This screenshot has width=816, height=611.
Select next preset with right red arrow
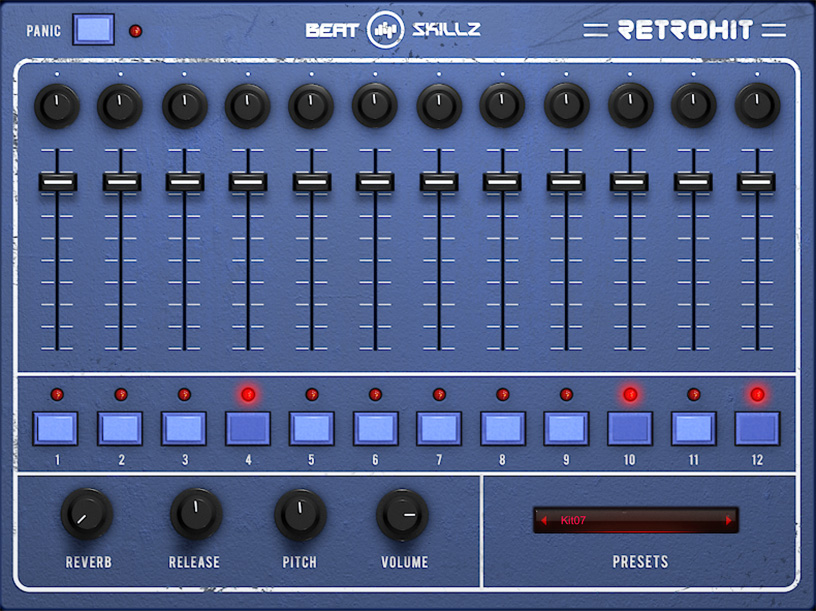728,520
